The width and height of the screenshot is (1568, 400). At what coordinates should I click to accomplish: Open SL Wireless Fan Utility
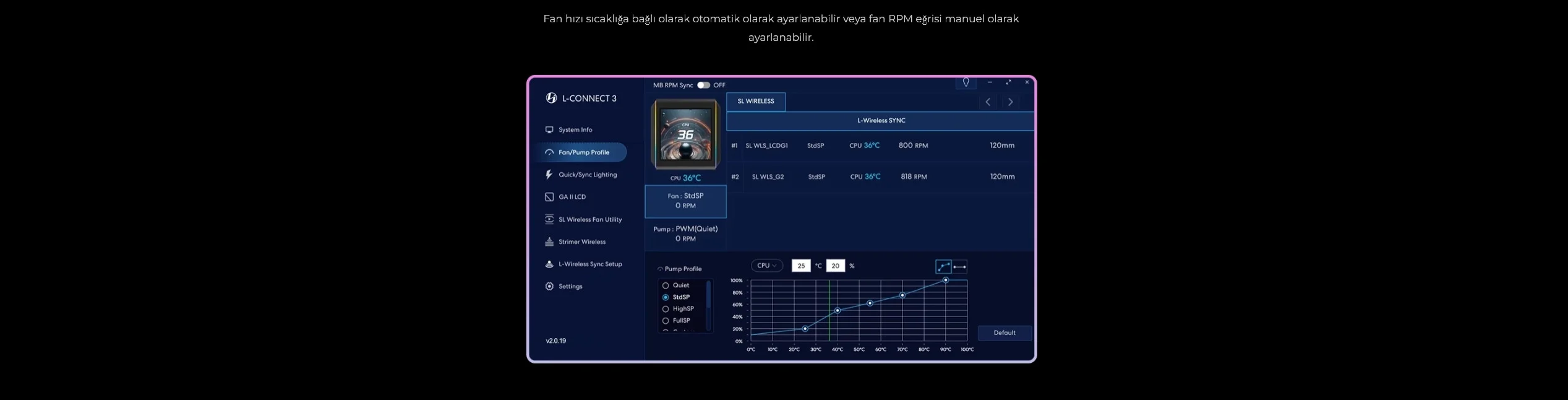(589, 219)
